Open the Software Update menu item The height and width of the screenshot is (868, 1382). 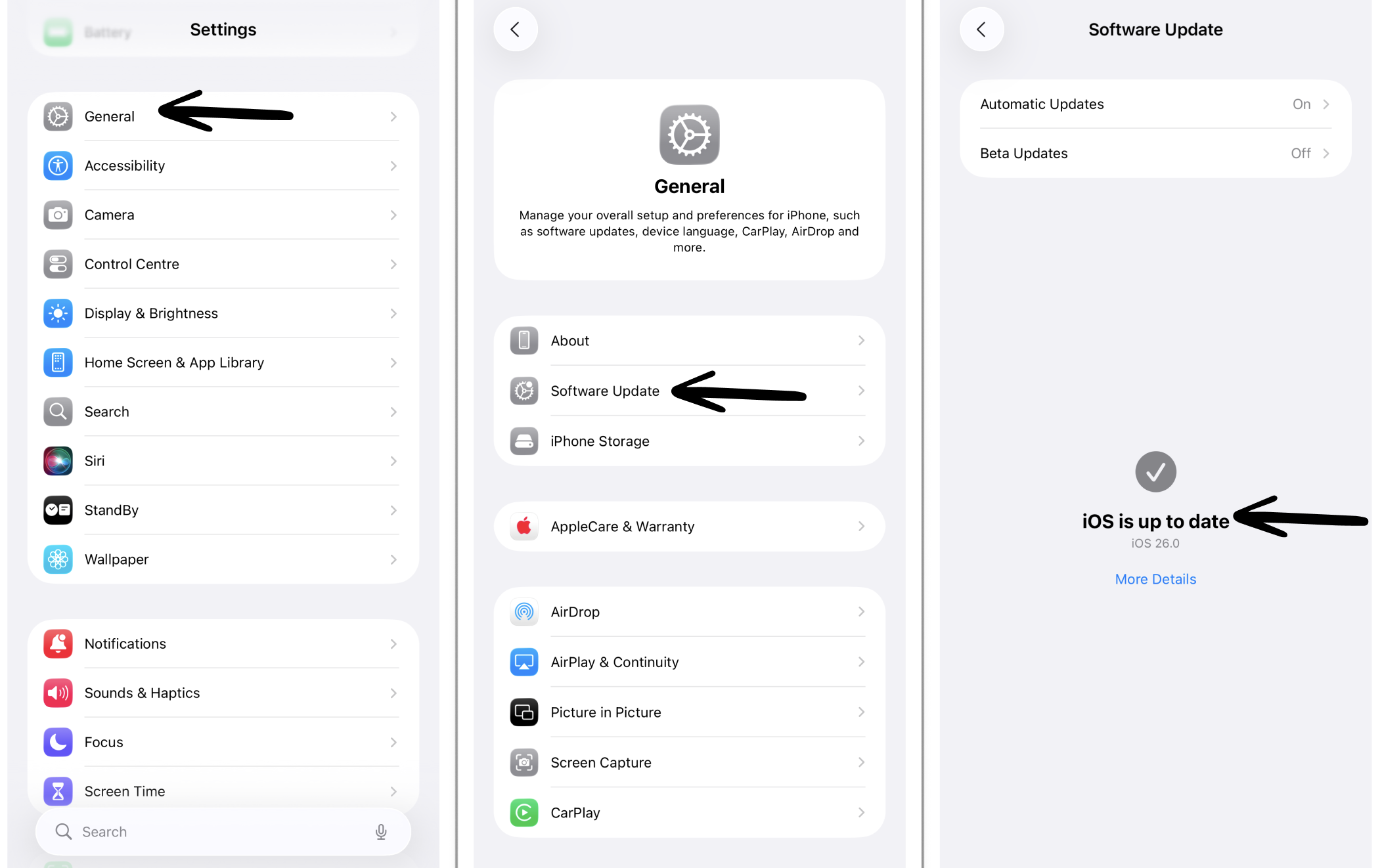[689, 391]
